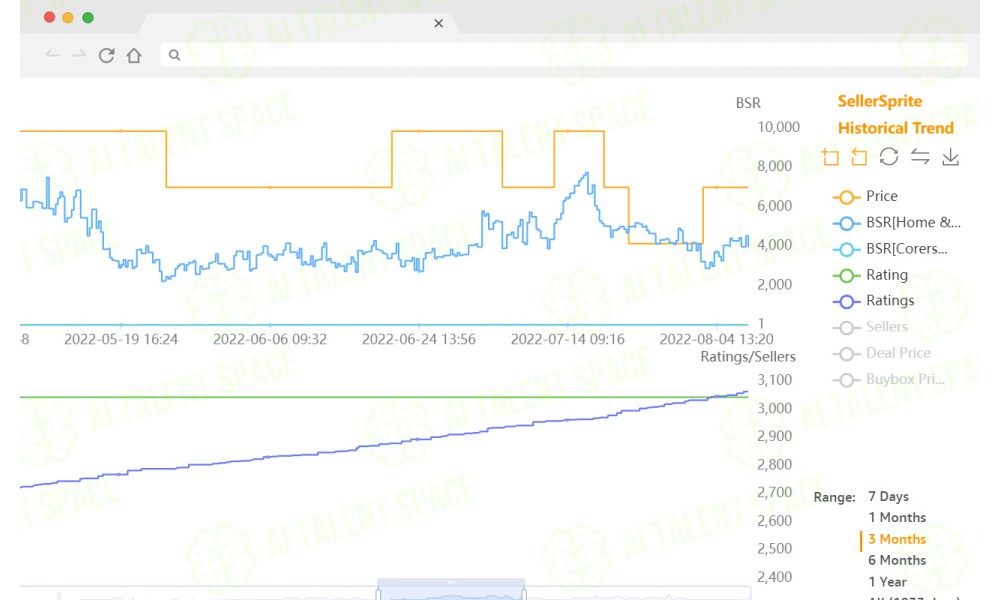Restore the chart with the circular arrows icon

888,157
